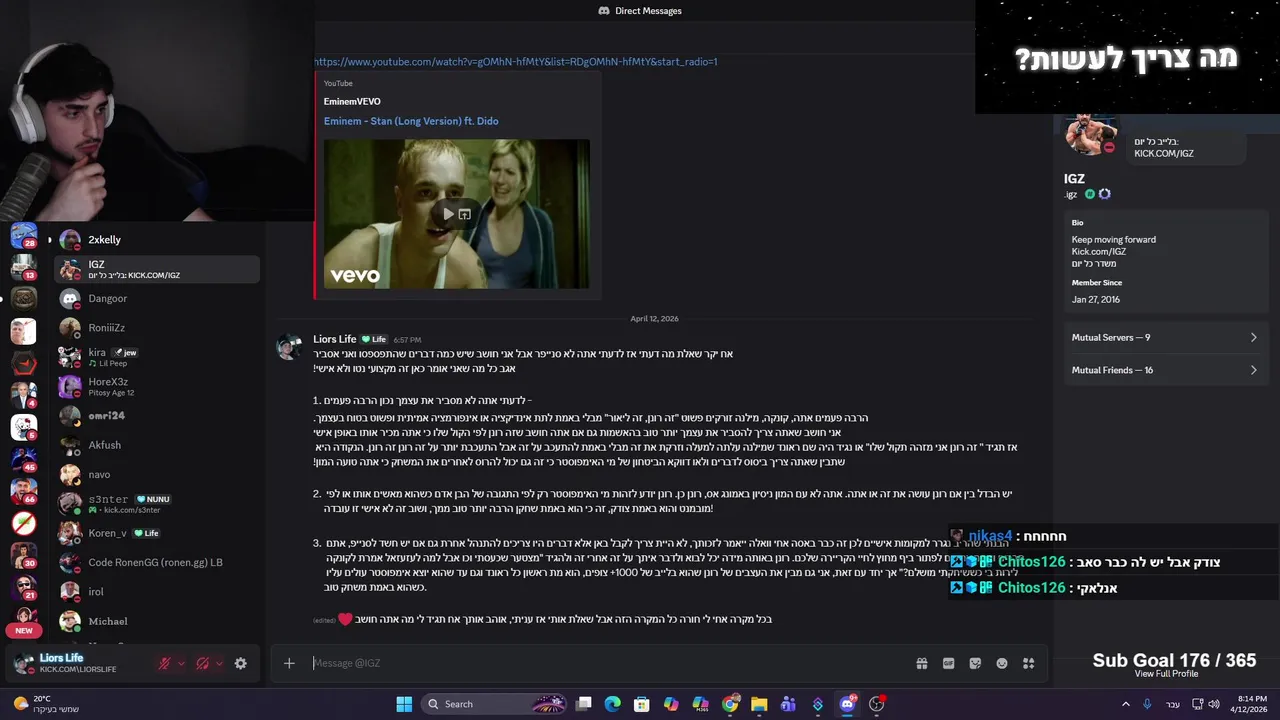1280x720 pixels.
Task: Click the taskbar Search box
Action: 493,704
